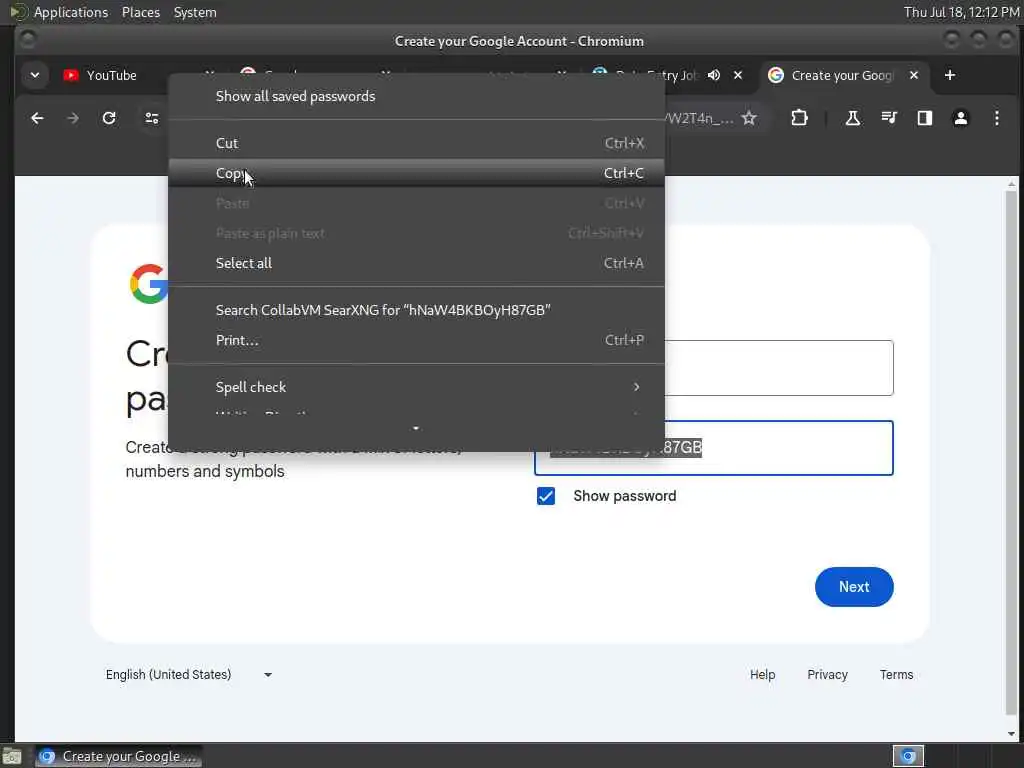Open Chromium three-dot menu
Screen dimensions: 1024x768
click(x=997, y=118)
